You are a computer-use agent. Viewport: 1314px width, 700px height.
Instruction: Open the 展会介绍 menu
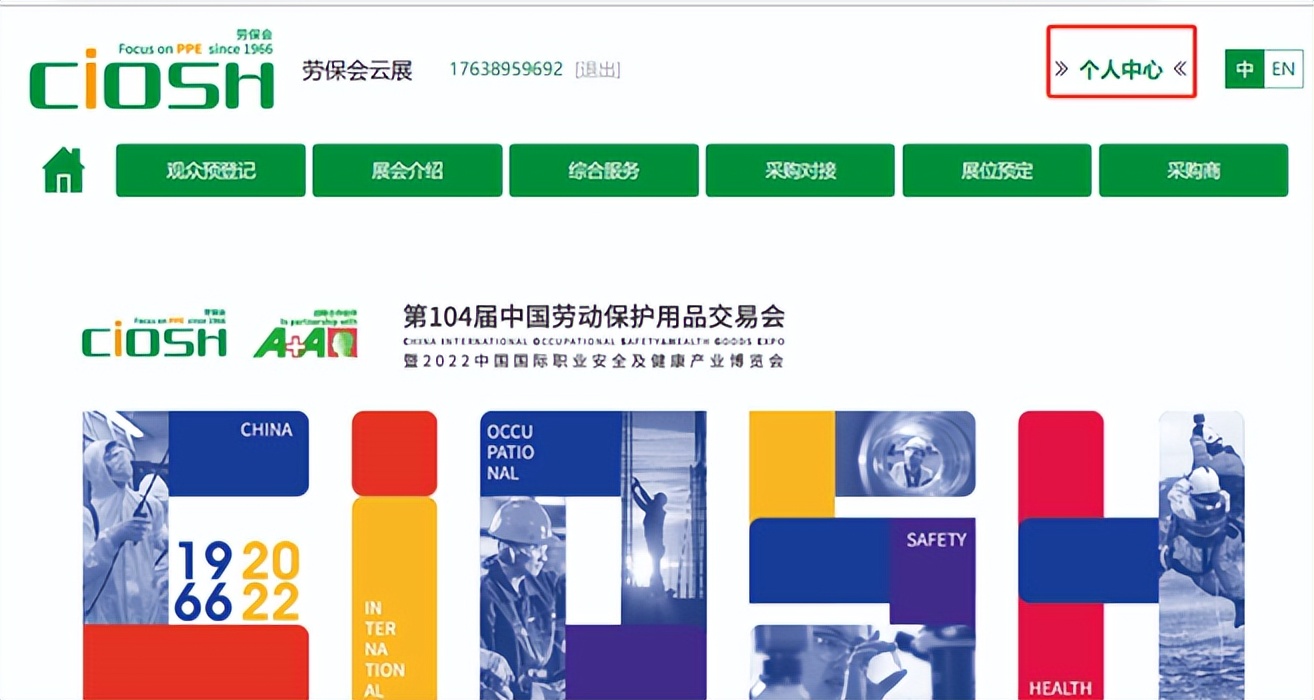407,170
